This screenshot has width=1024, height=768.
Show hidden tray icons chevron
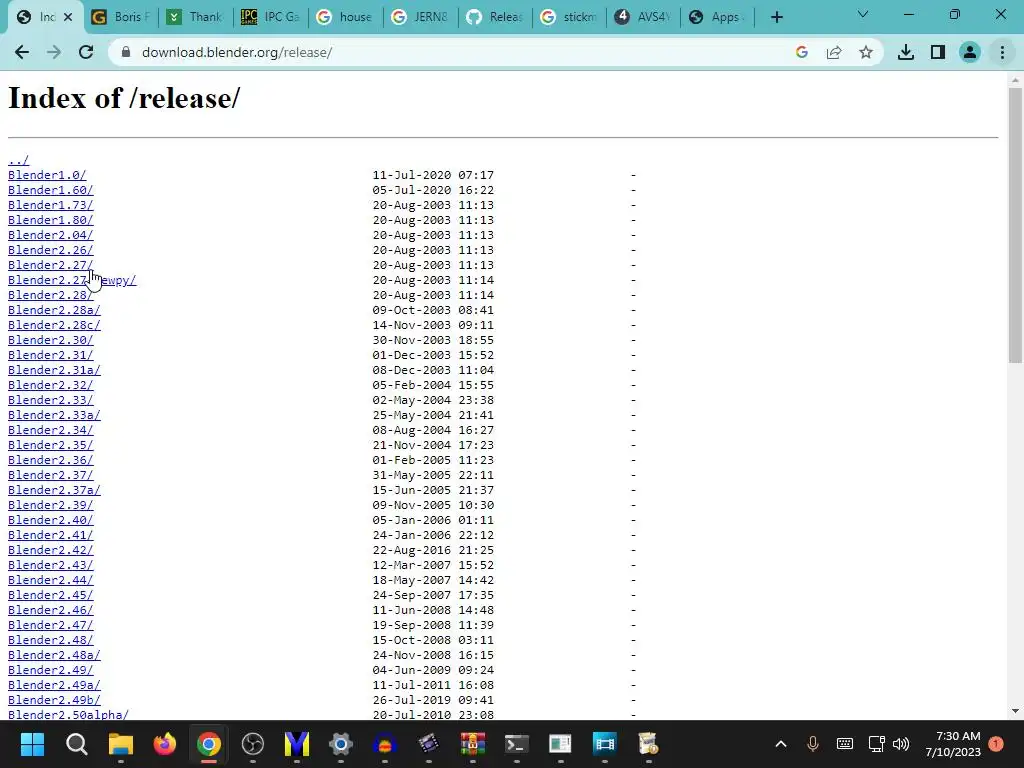coord(780,744)
